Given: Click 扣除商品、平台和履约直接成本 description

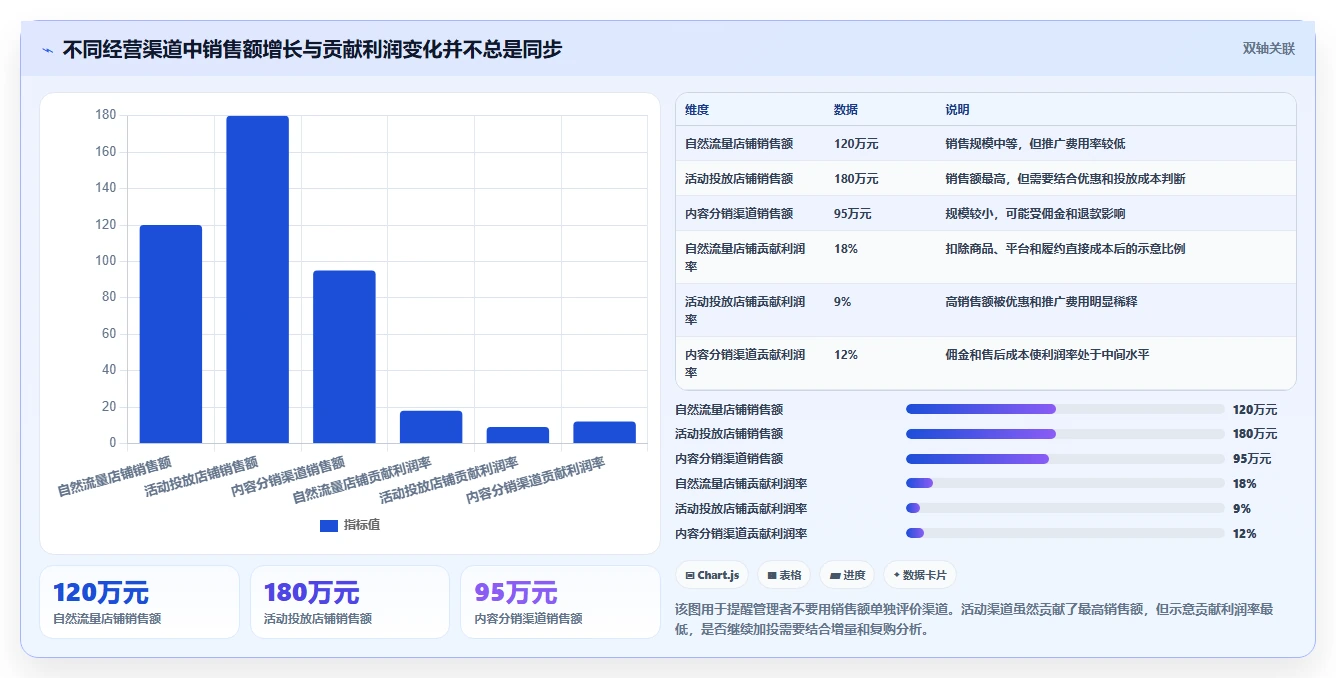Looking at the screenshot, I should pos(1065,249).
